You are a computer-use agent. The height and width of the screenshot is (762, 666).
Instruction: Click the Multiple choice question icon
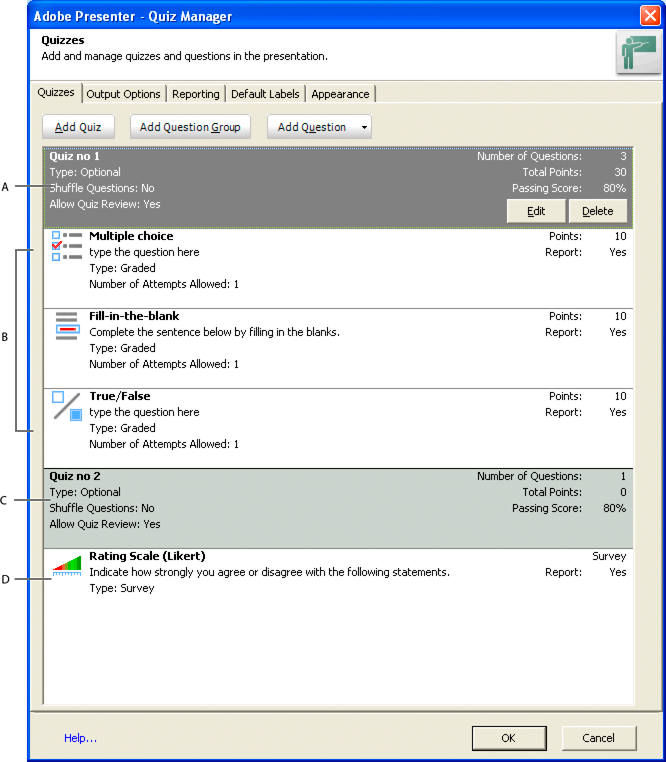coord(67,246)
